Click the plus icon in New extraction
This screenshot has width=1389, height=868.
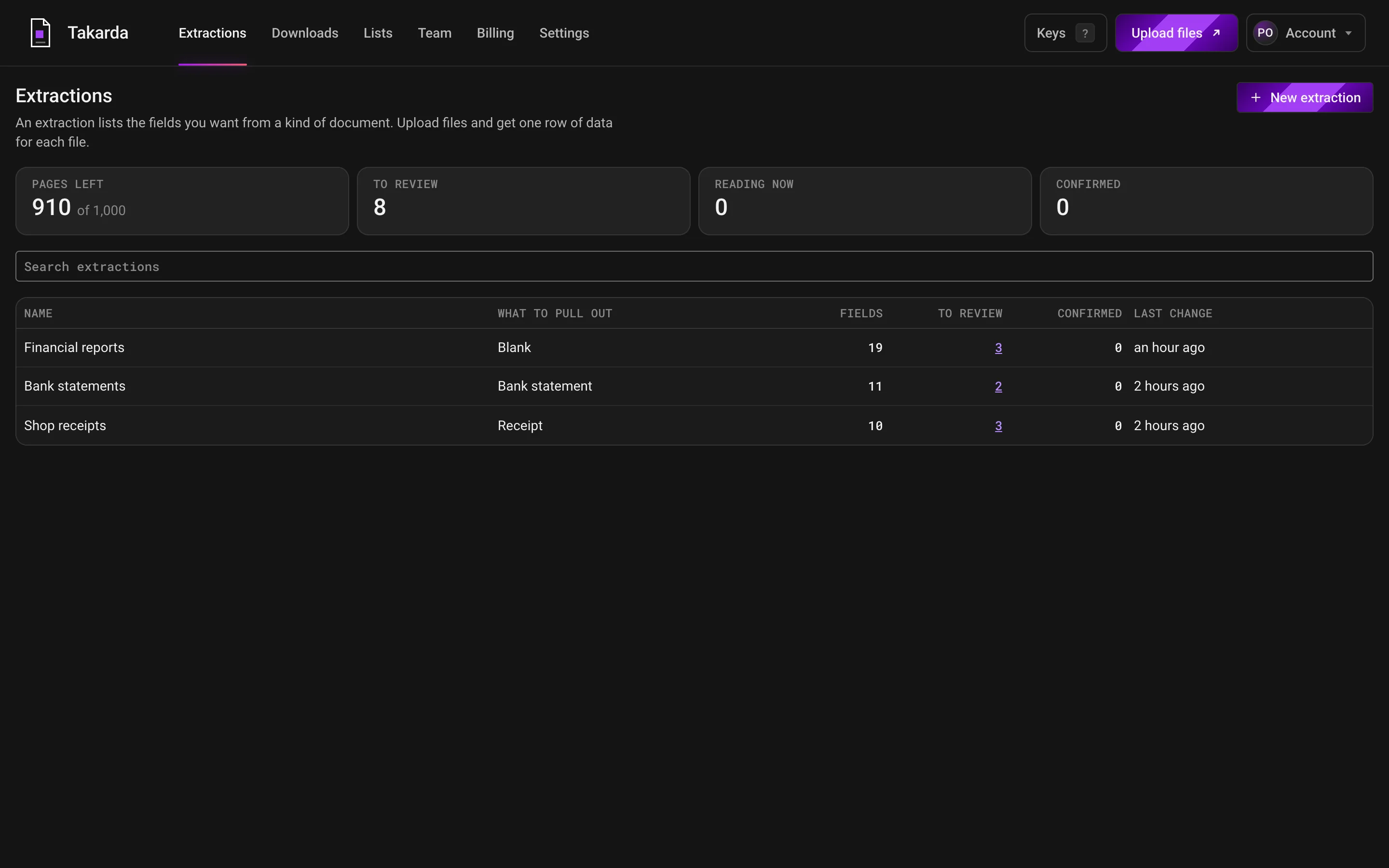1256,97
